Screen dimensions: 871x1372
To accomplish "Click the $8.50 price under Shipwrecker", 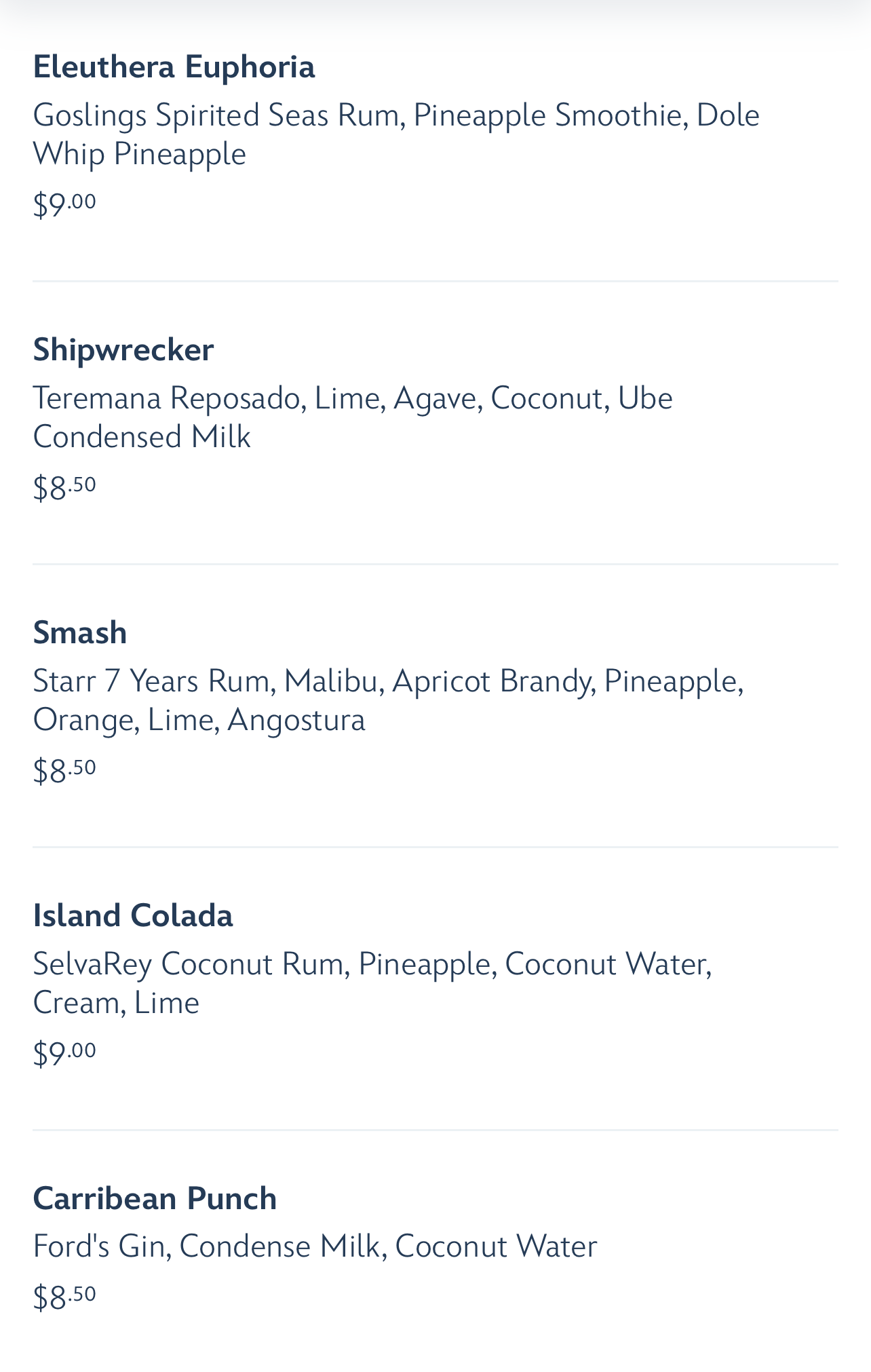I will tap(64, 487).
